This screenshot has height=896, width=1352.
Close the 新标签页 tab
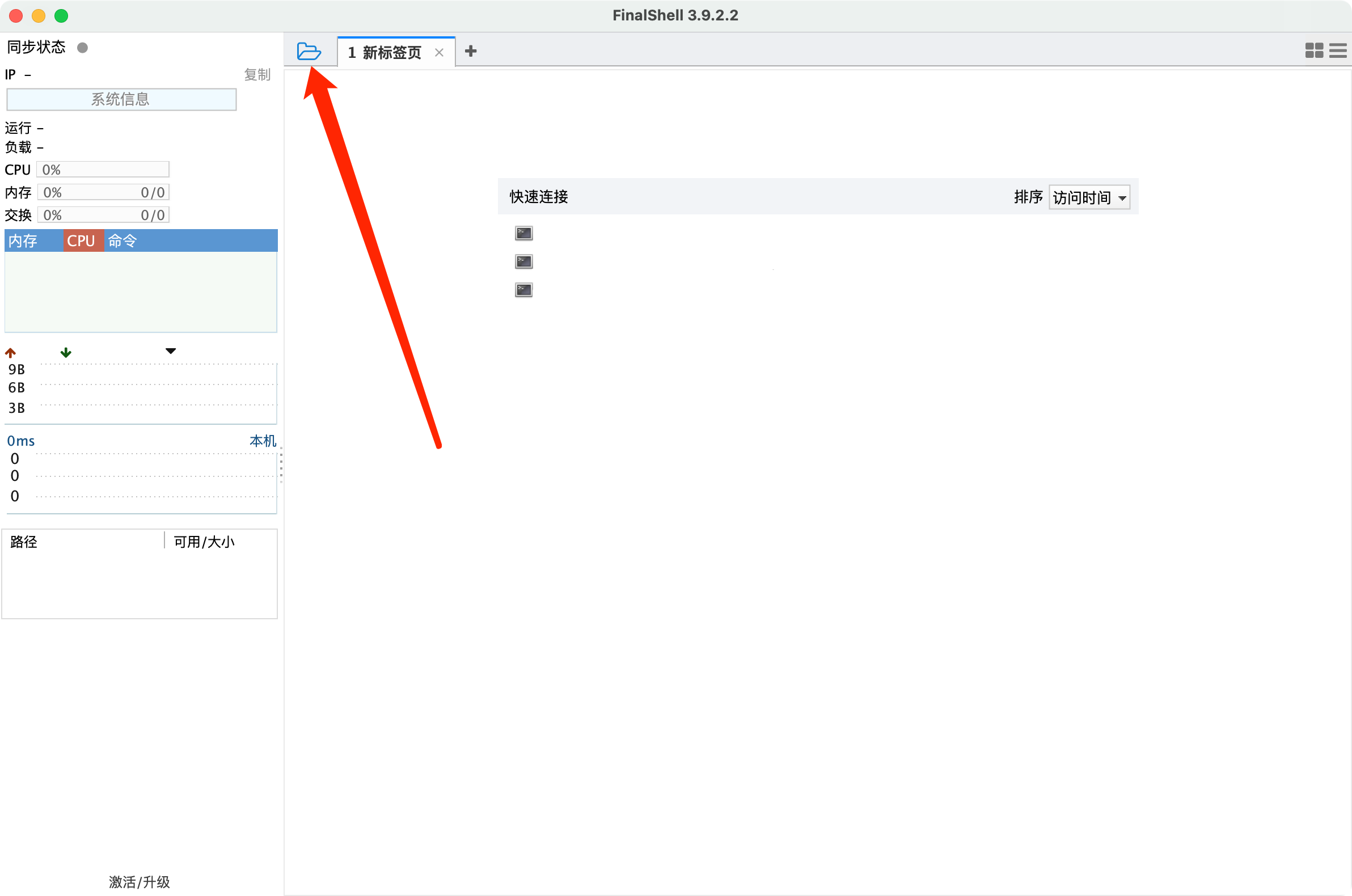tap(439, 52)
